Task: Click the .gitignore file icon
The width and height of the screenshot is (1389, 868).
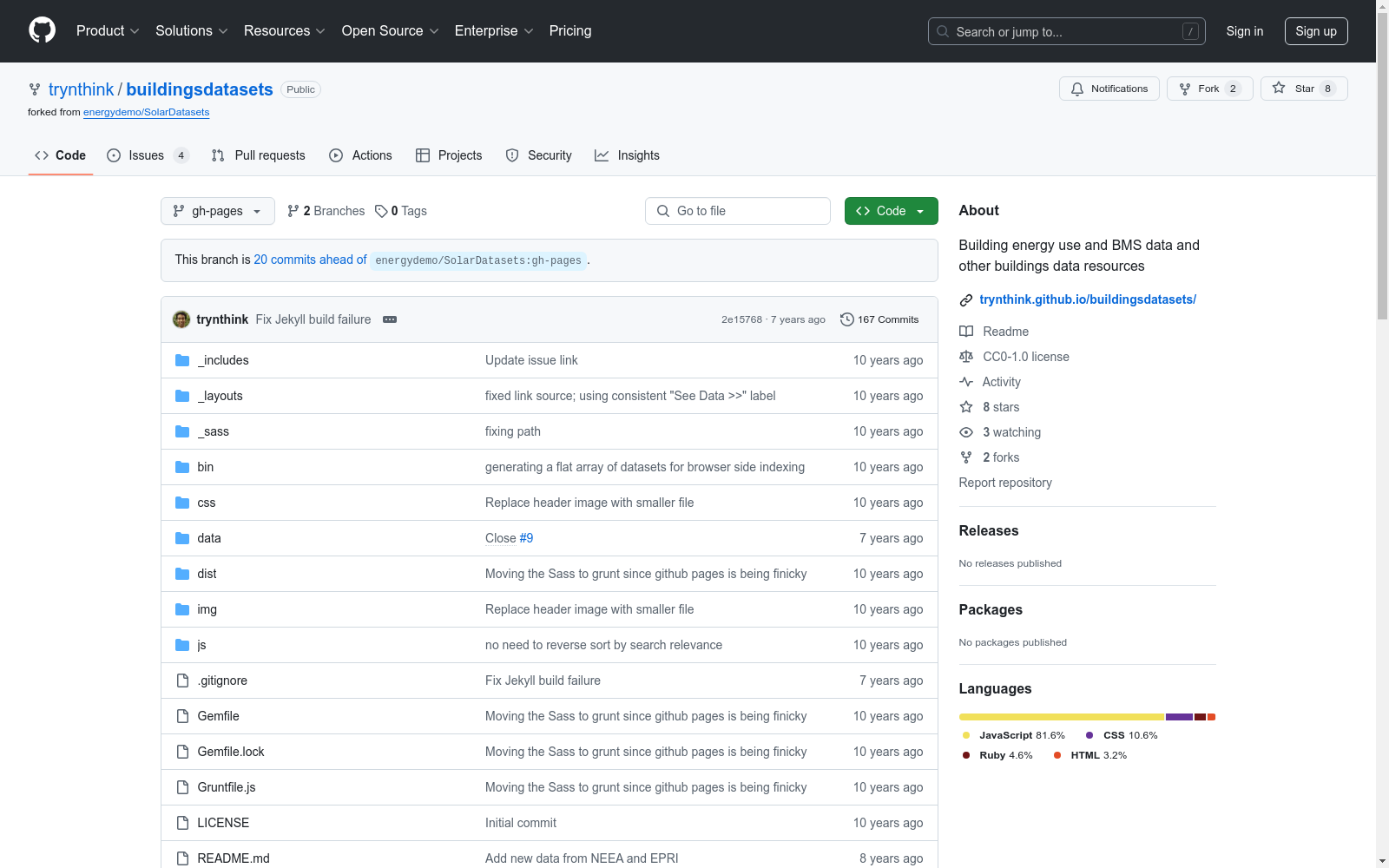Action: point(182,681)
